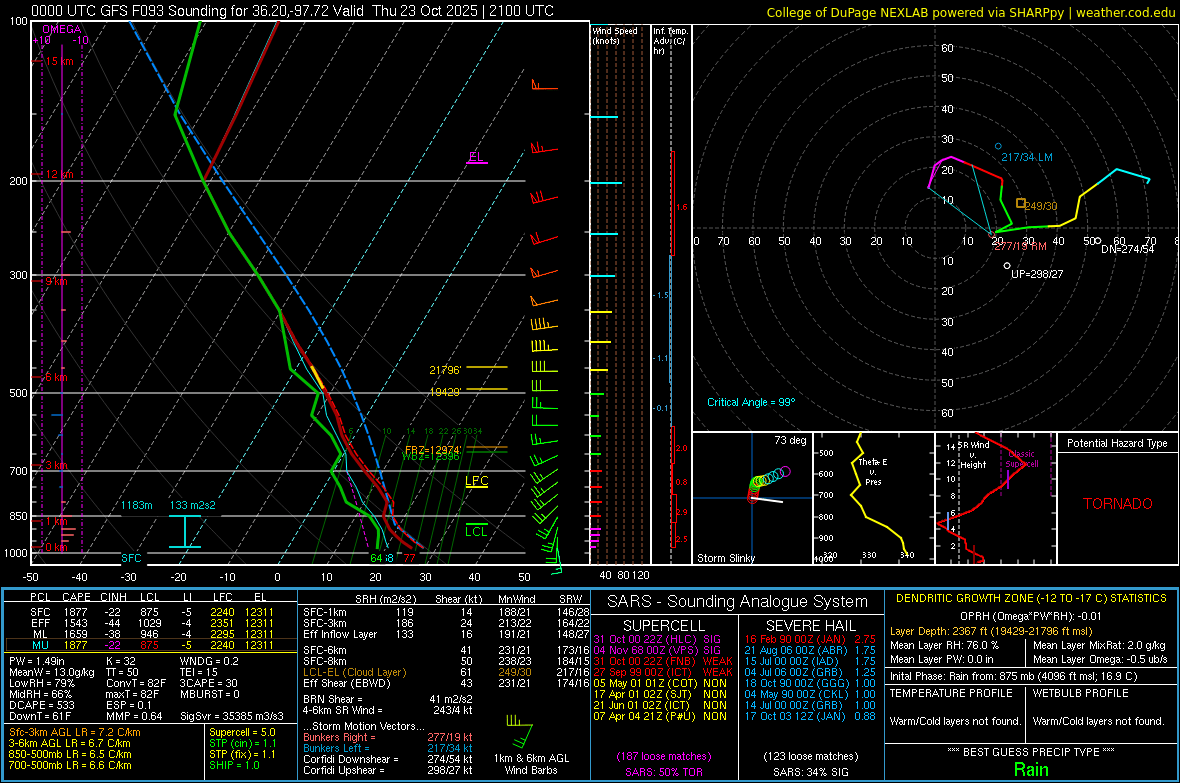Click the SFC-1km row in the SRH table

[x=446, y=612]
